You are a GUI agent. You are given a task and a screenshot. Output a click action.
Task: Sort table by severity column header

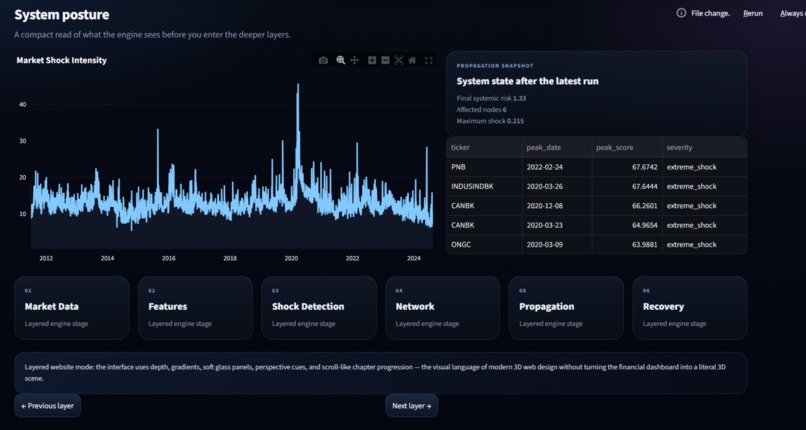pyautogui.click(x=704, y=147)
